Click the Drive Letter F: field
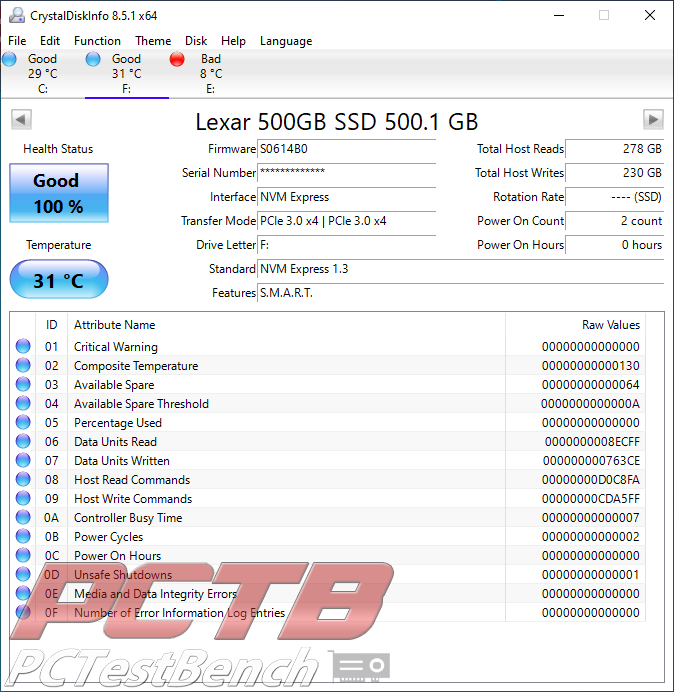 346,244
